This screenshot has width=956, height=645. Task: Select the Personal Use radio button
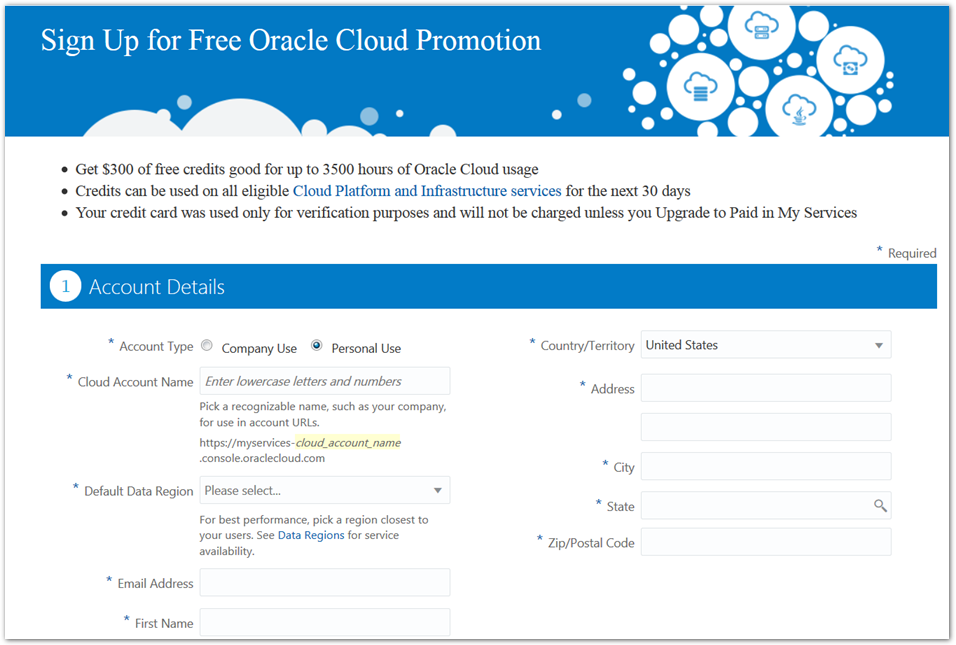point(317,346)
